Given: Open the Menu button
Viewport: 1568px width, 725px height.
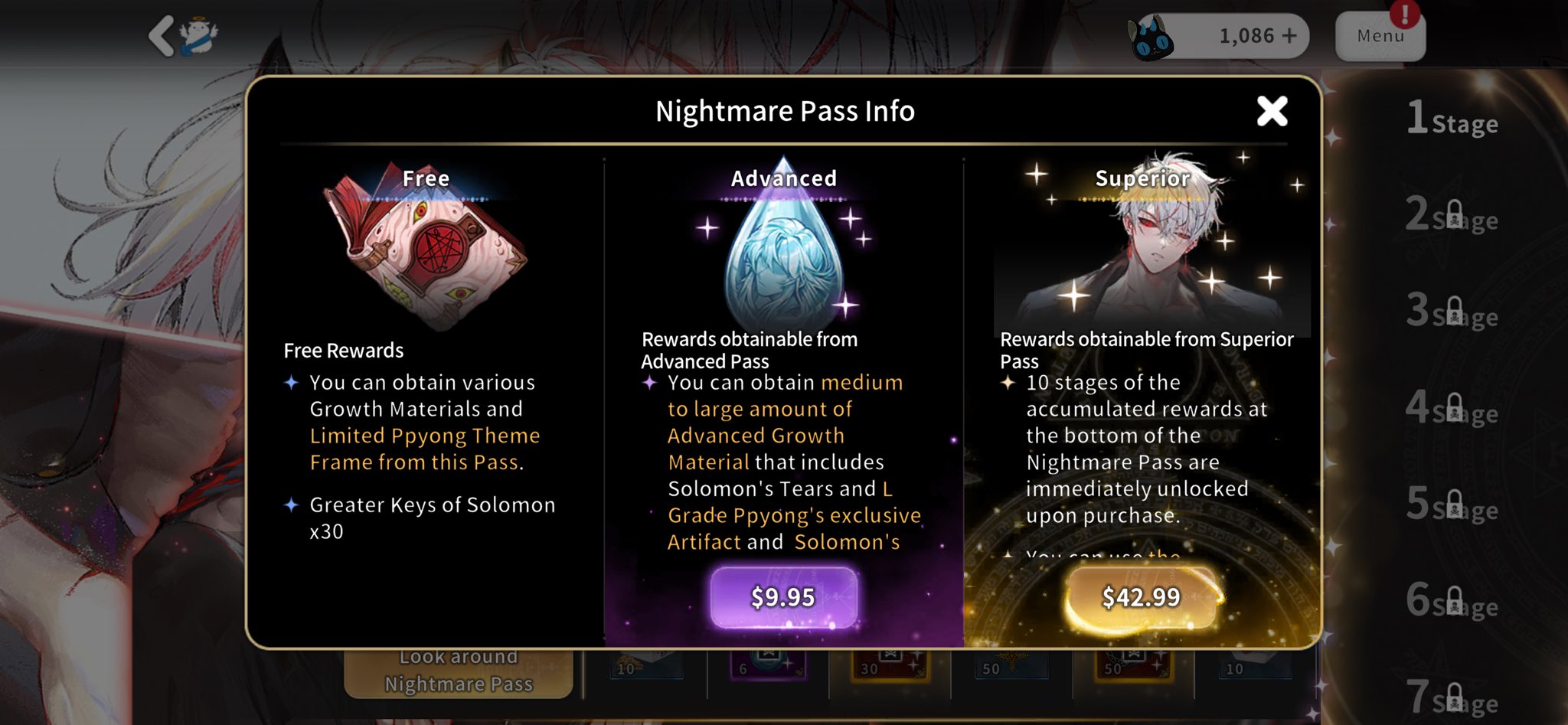Looking at the screenshot, I should (x=1380, y=36).
